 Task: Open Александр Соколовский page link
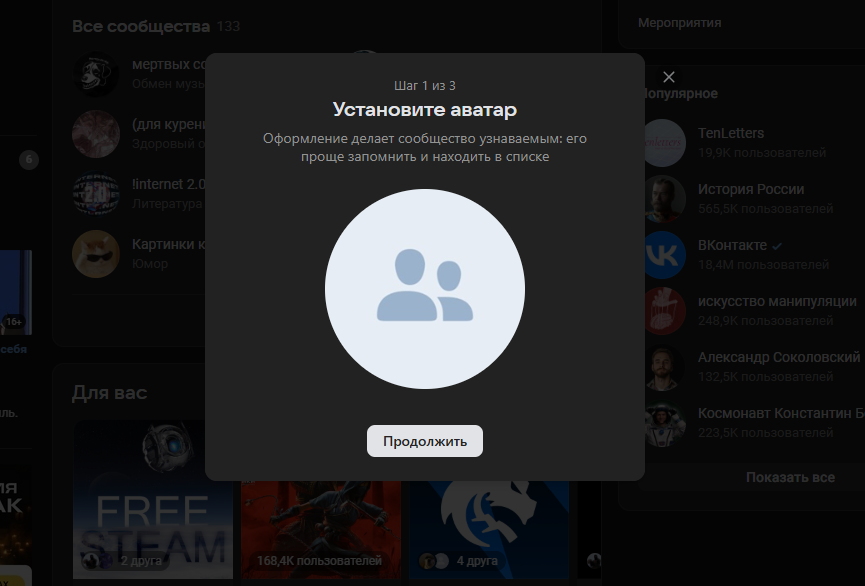pyautogui.click(x=779, y=357)
